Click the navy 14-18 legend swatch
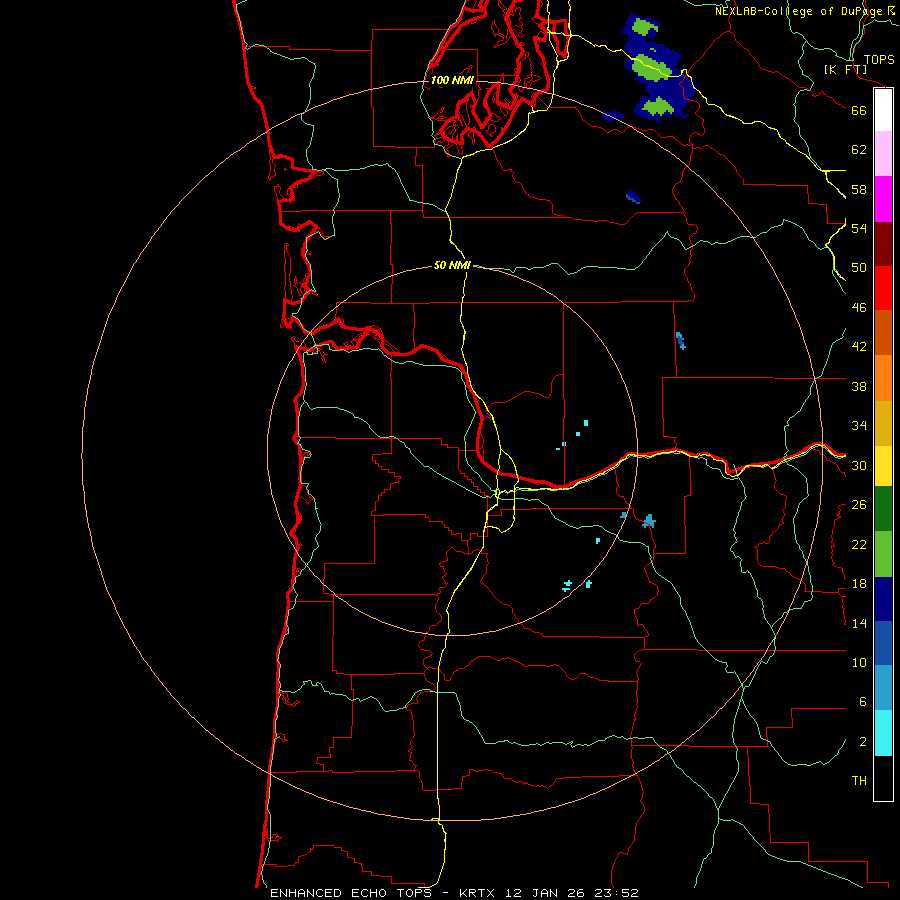This screenshot has width=900, height=900. point(883,599)
